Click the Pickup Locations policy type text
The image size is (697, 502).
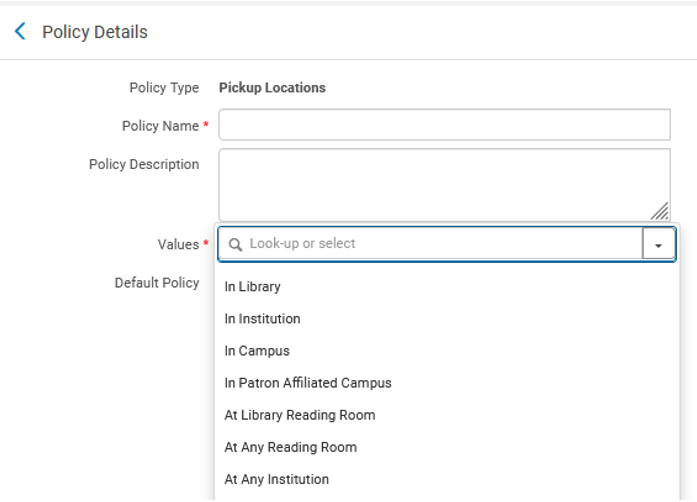[x=272, y=88]
